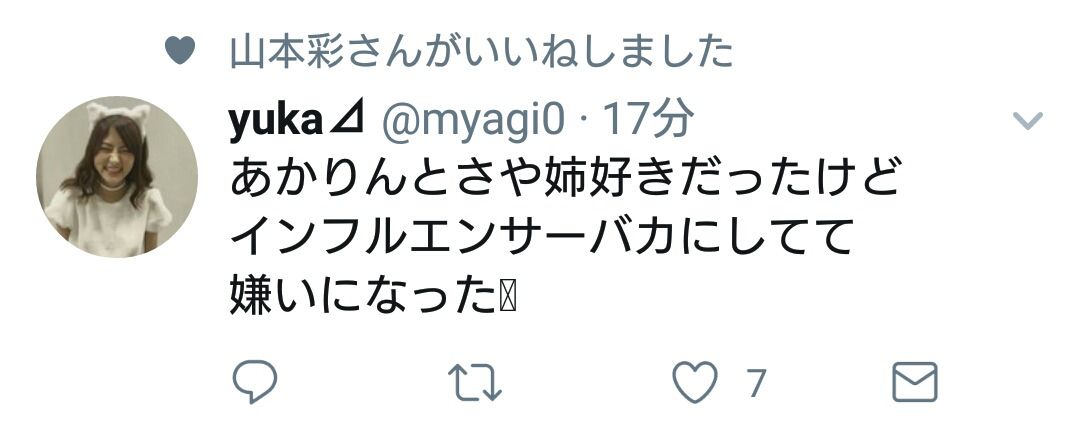Retweet this post using the arrows icon
The image size is (1080, 436).
[475, 382]
